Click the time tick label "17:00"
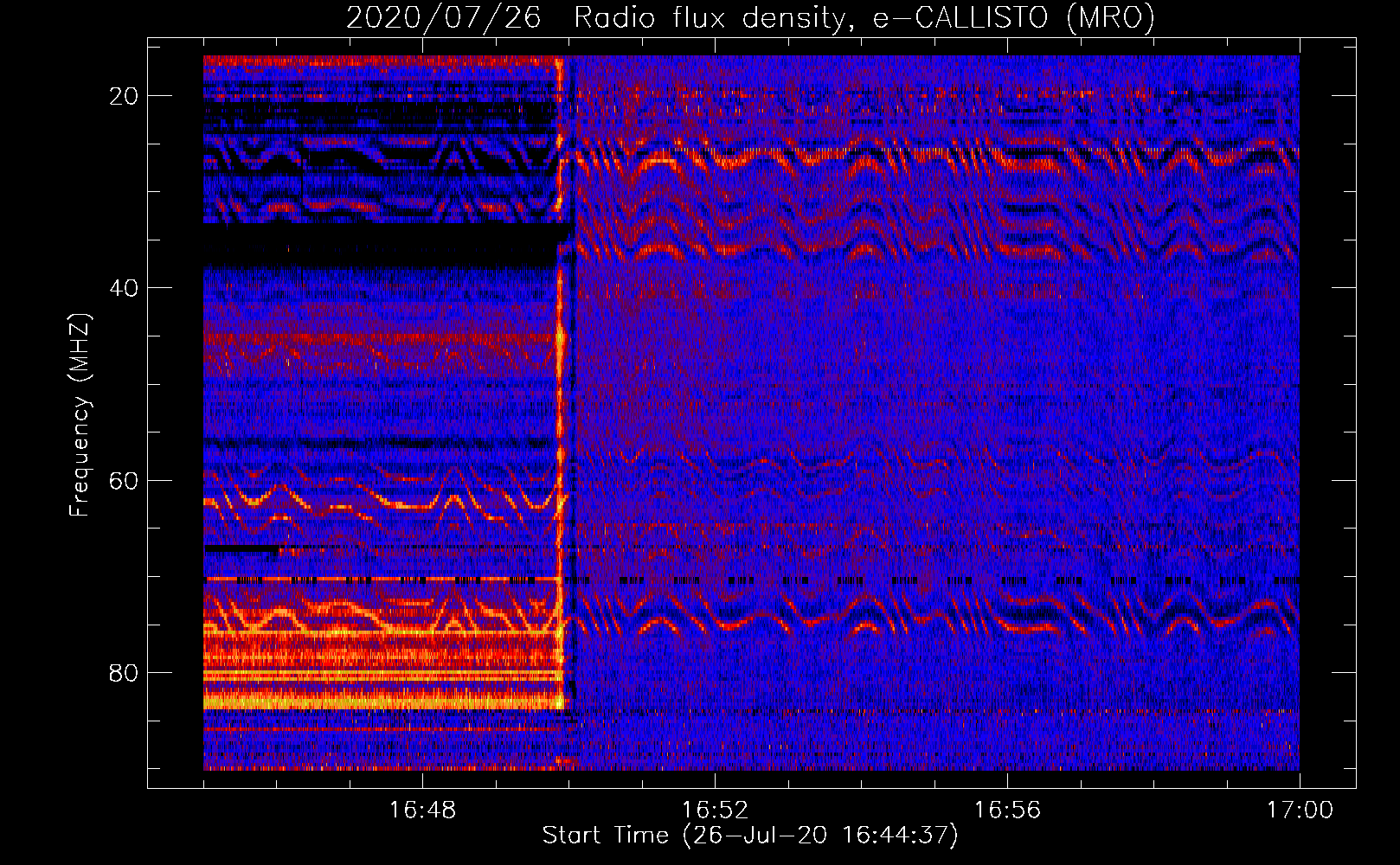This screenshot has height=865, width=1400. [x=1300, y=810]
